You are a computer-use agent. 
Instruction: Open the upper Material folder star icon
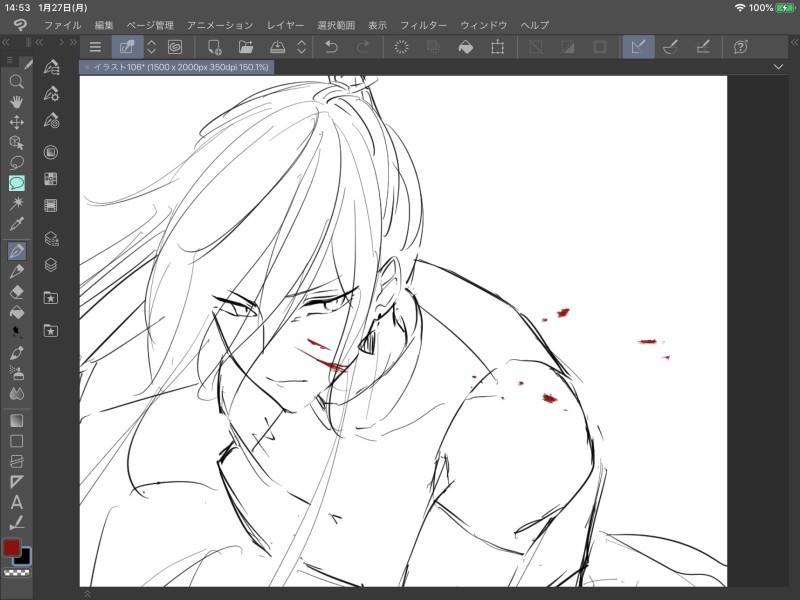(51, 297)
